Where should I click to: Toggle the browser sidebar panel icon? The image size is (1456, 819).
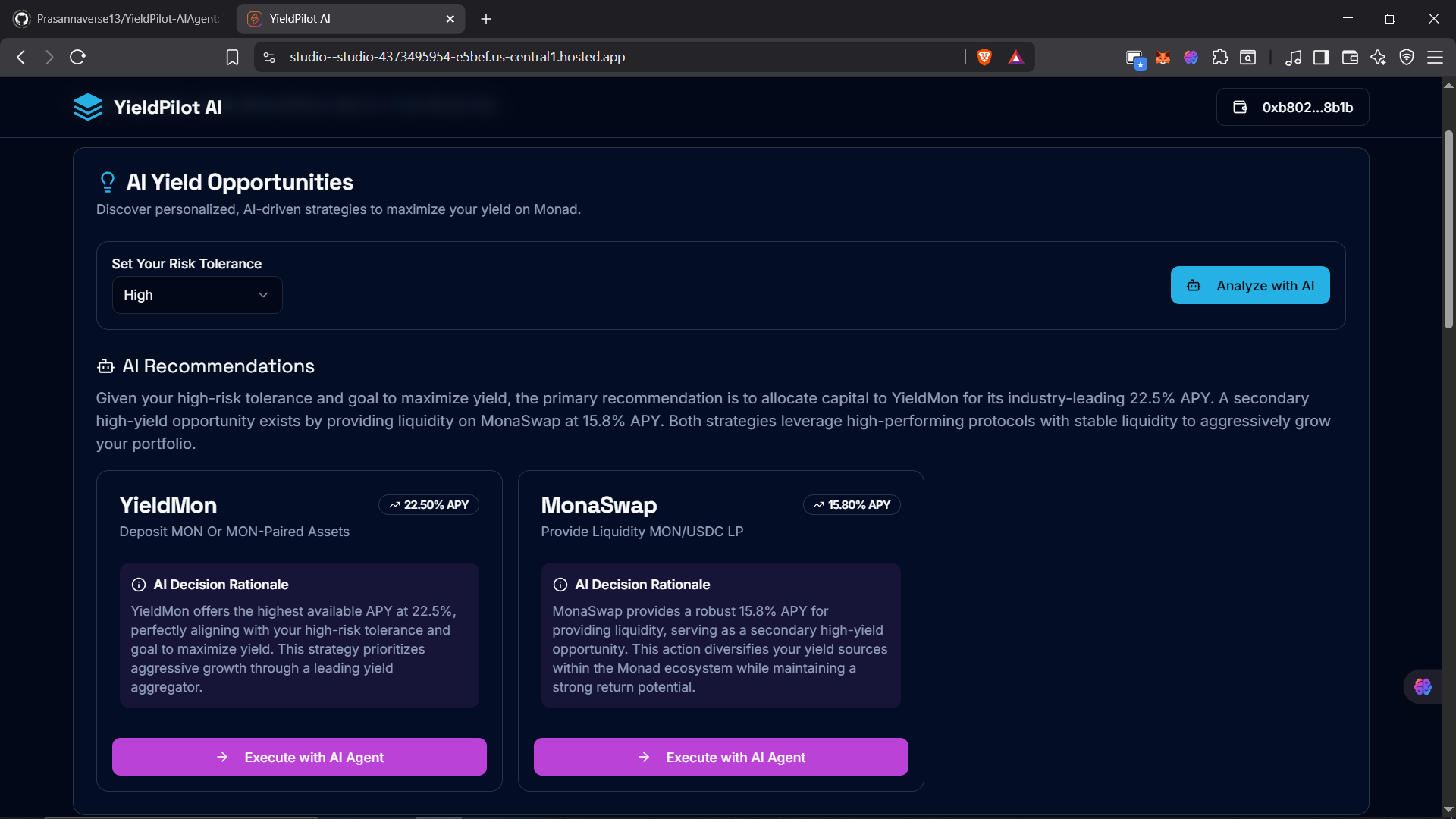tap(1321, 58)
